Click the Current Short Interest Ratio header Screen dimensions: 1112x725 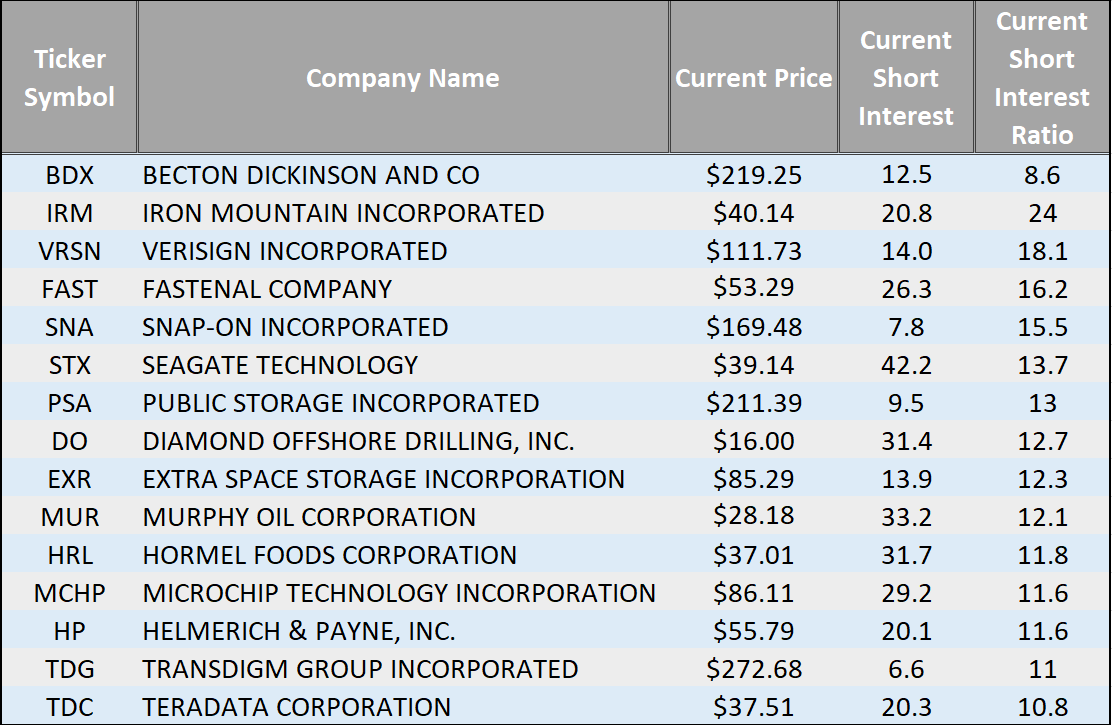tap(1041, 78)
